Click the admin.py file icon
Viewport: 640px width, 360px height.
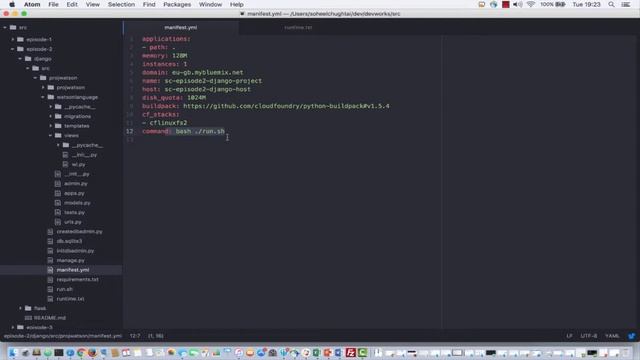[x=58, y=184]
